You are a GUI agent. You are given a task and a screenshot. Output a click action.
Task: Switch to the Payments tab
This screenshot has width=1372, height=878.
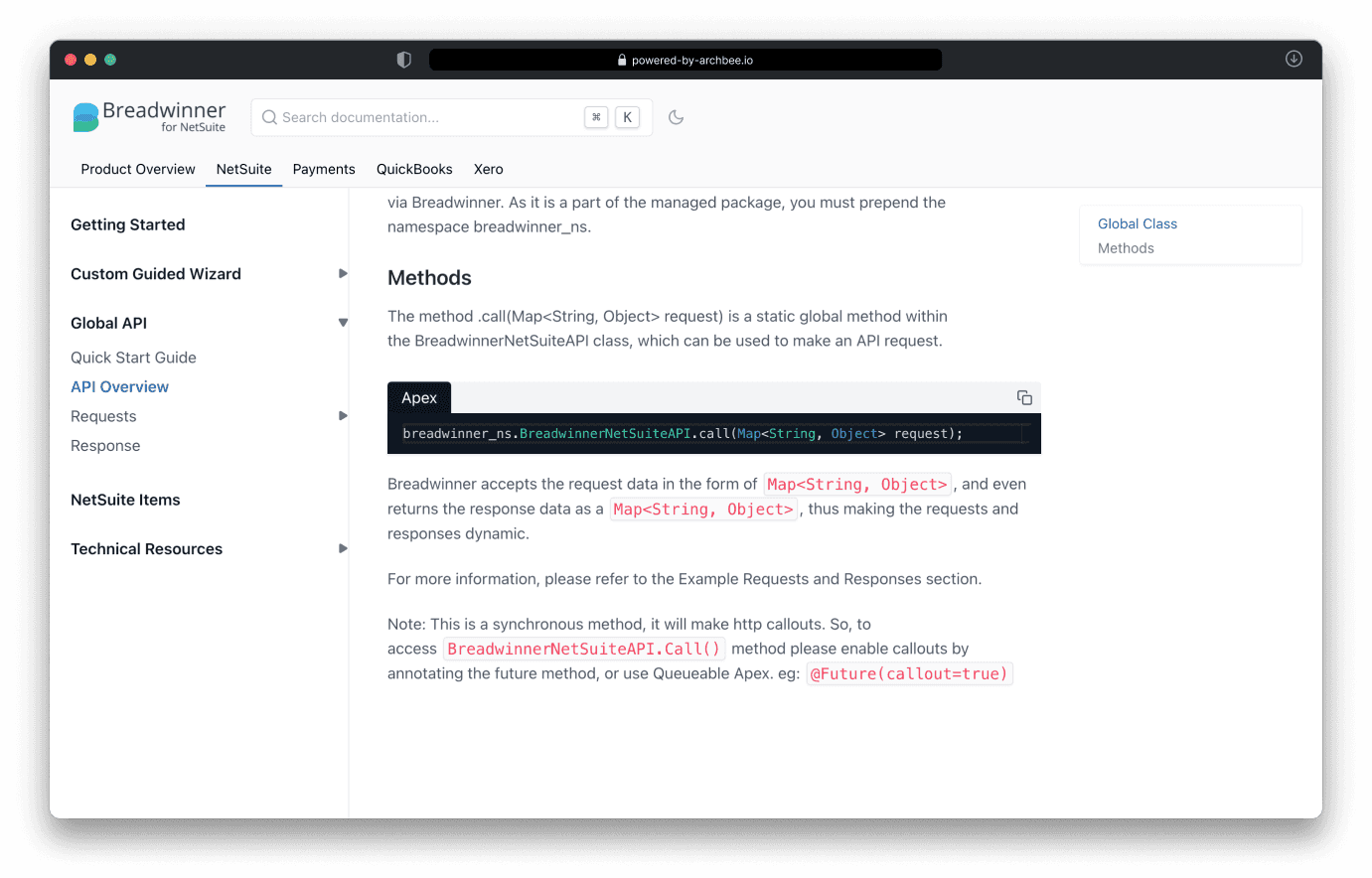tap(324, 169)
